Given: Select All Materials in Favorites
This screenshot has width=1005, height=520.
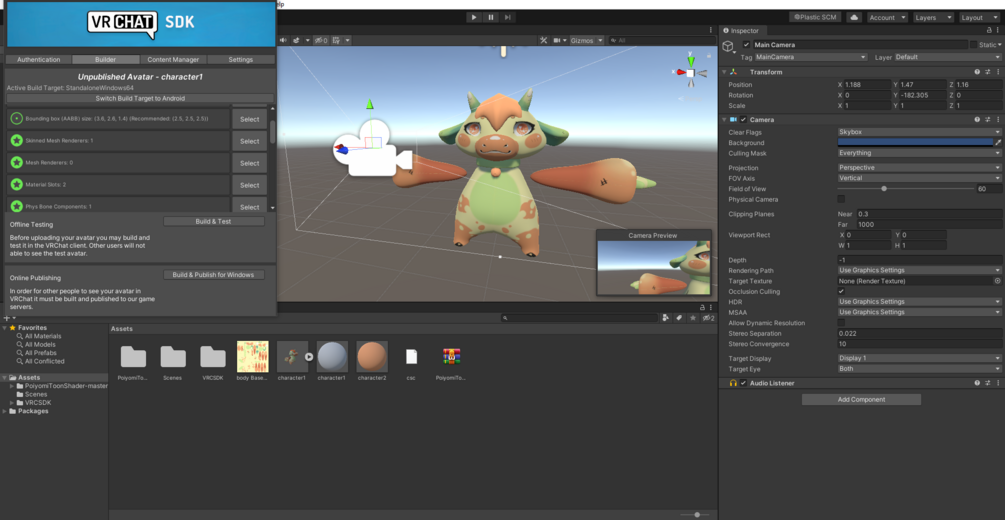Looking at the screenshot, I should pos(43,336).
